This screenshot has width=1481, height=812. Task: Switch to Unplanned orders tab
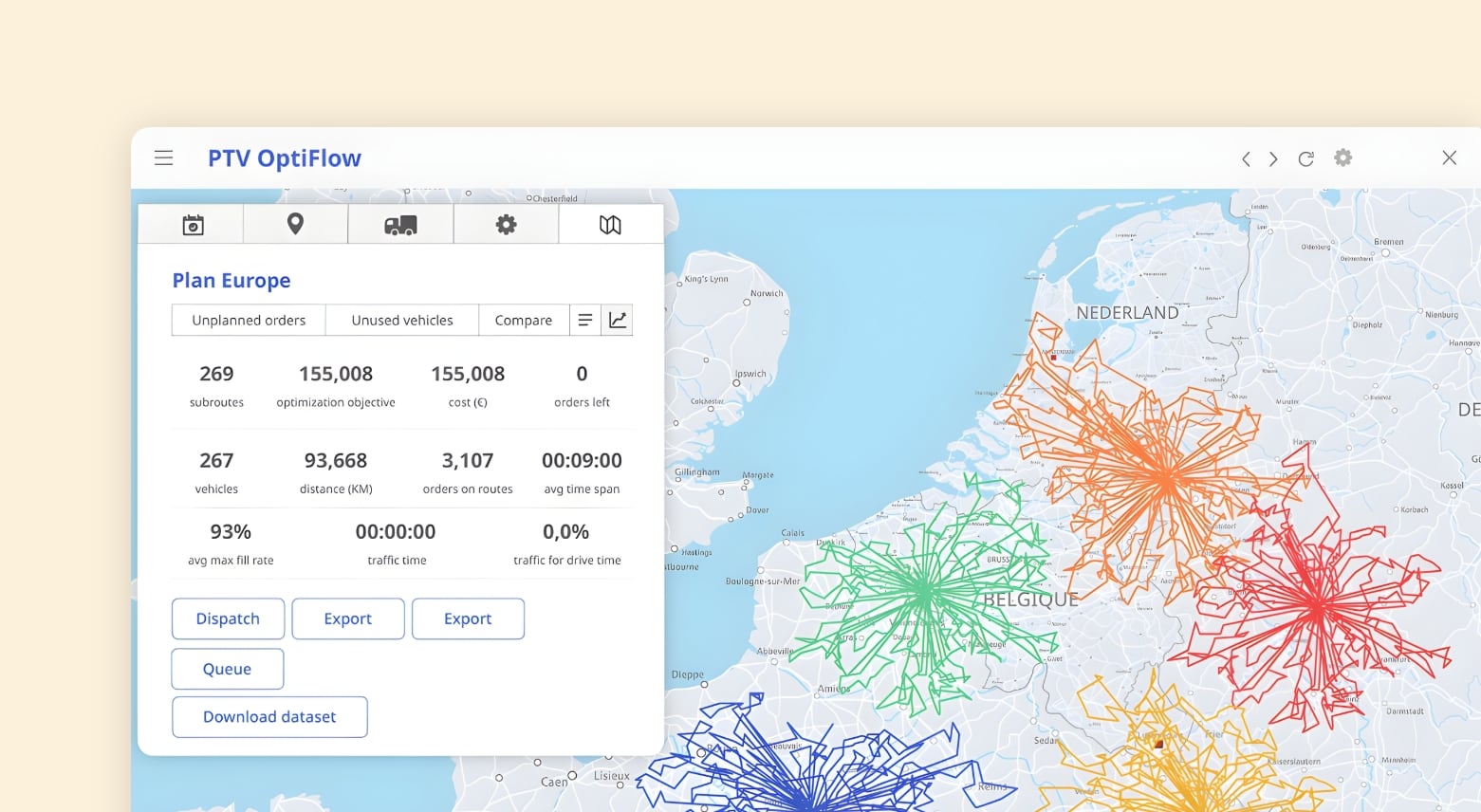[x=249, y=321]
